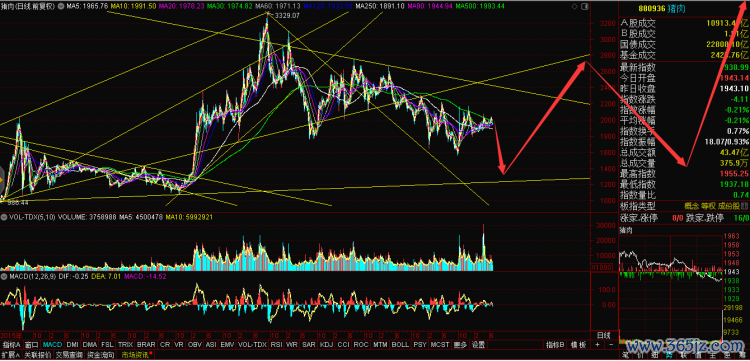Select the 模板 template button

tap(578, 345)
